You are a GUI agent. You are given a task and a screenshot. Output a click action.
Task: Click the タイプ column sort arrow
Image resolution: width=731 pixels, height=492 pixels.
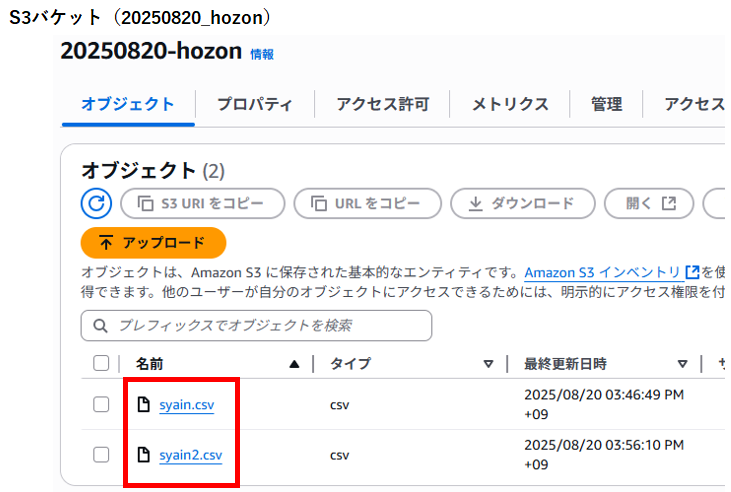point(488,364)
